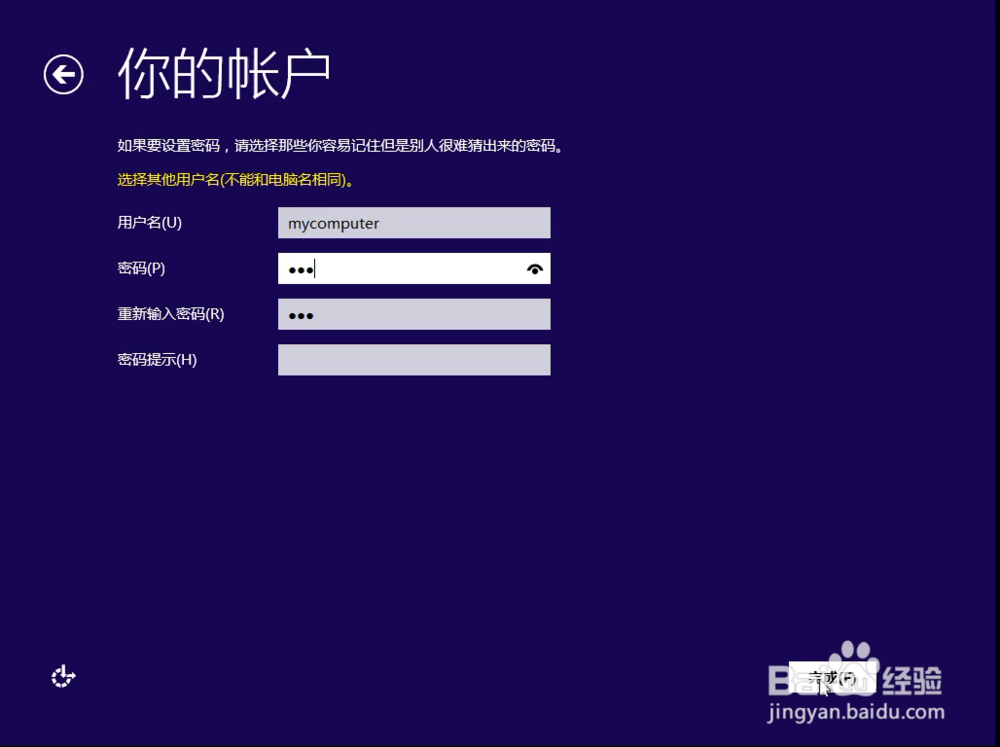Click 完成 to finish account setup
Viewport: 1000px width, 747px height.
point(833,676)
